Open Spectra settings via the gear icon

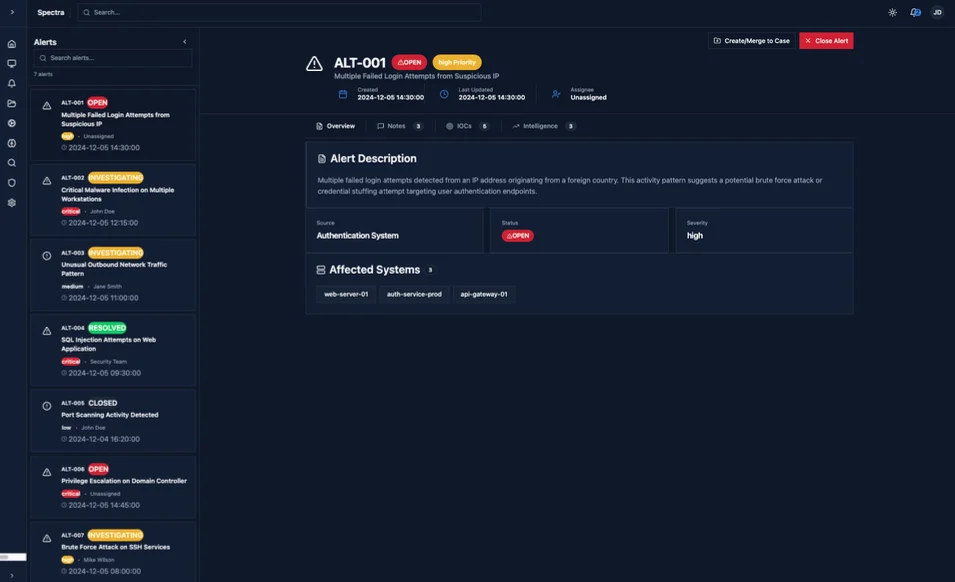click(9, 201)
